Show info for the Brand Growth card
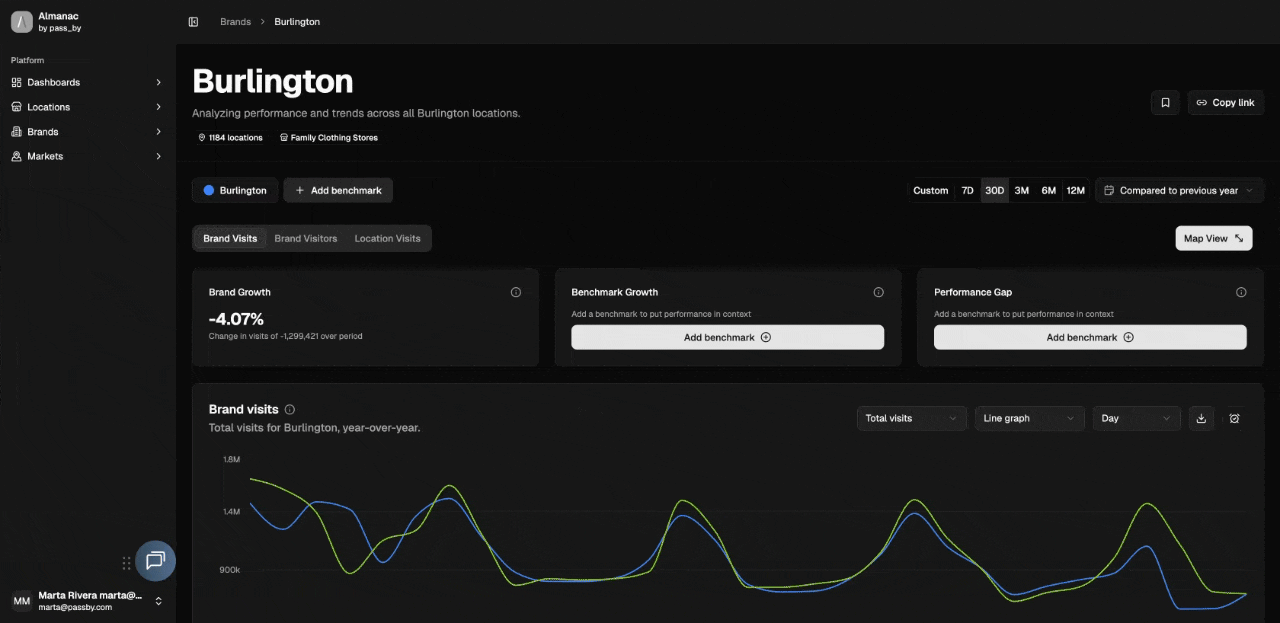Viewport: 1280px width, 623px height. click(516, 293)
